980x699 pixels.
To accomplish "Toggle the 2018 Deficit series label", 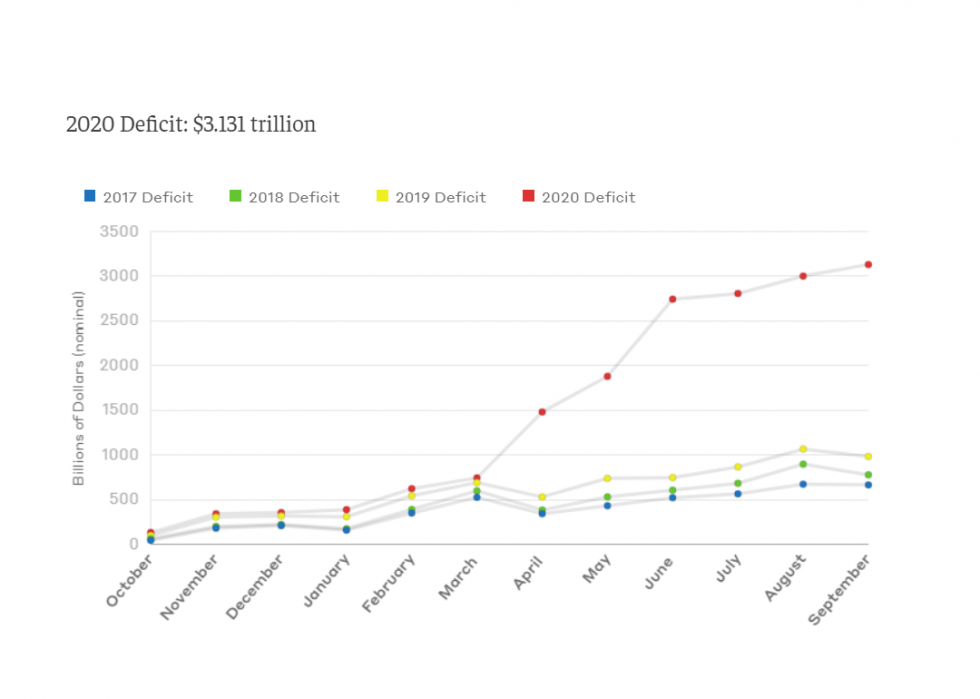I will 294,198.
